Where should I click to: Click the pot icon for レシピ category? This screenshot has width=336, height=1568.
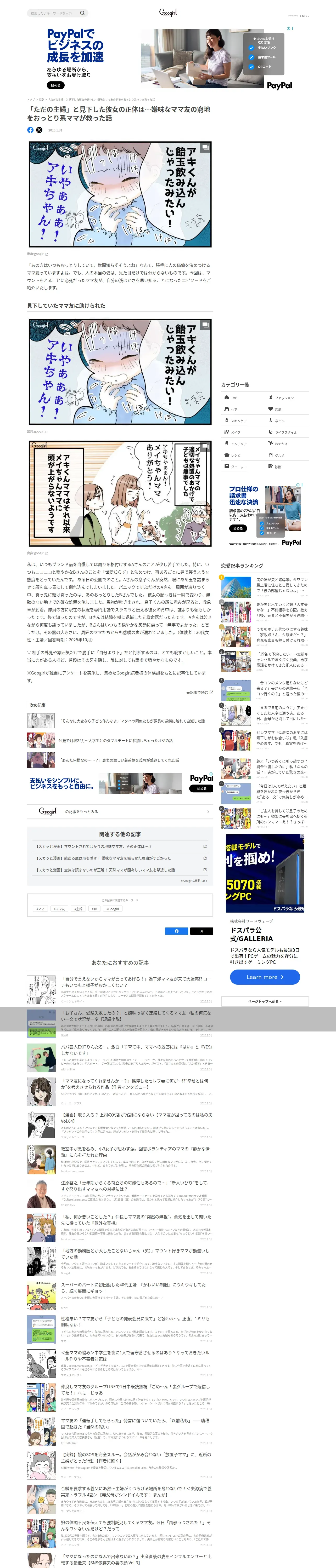pos(227,455)
